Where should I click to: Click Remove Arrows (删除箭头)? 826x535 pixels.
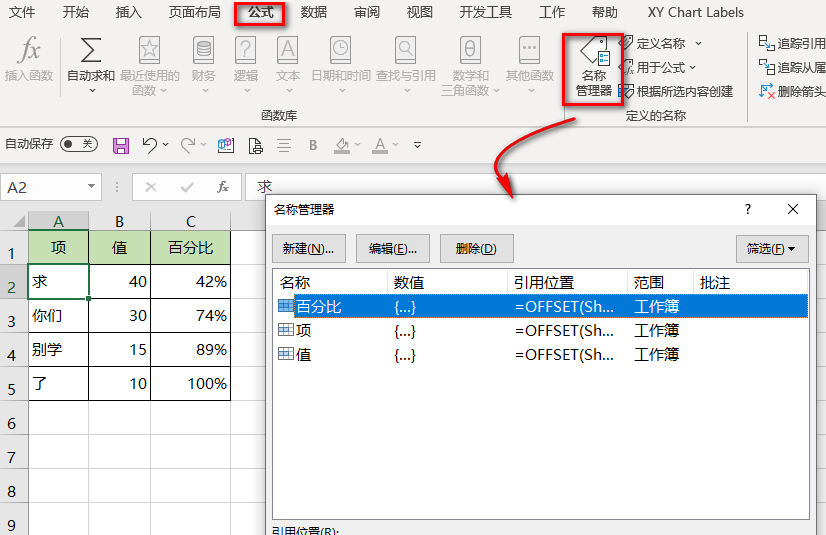pos(791,92)
